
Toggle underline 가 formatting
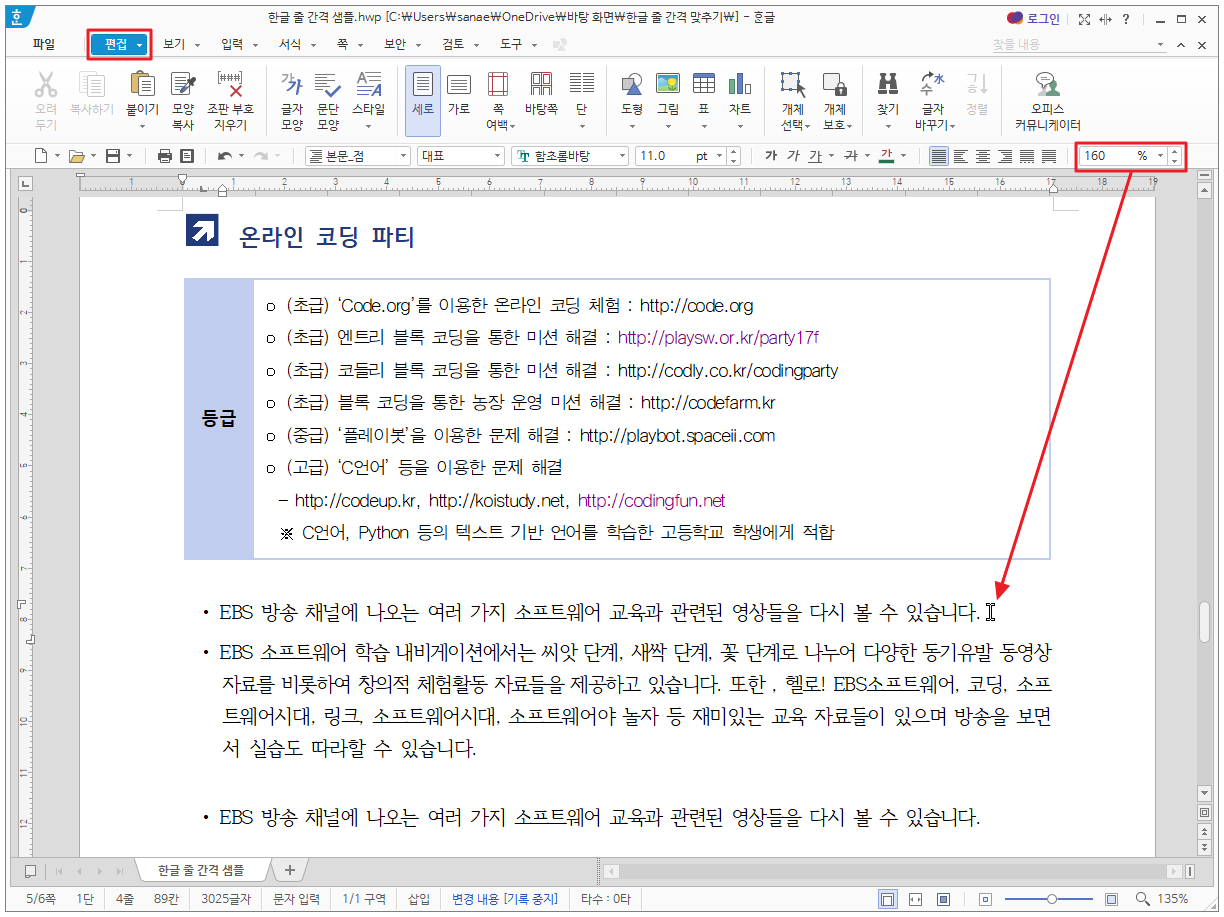tap(814, 156)
